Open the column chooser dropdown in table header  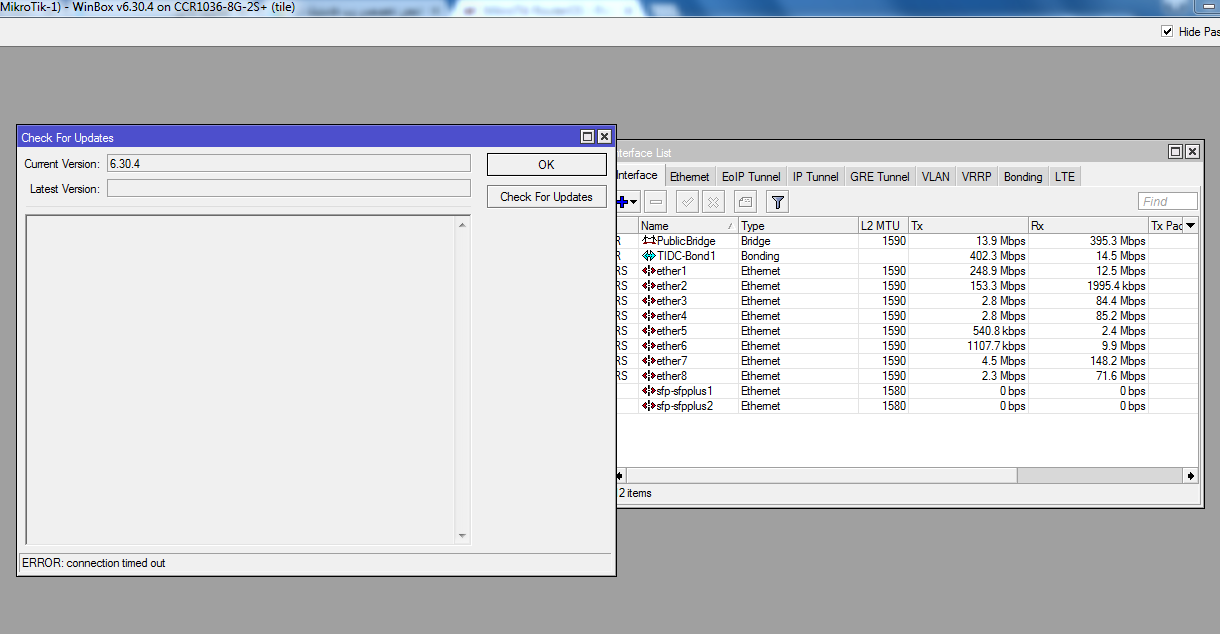click(1190, 226)
